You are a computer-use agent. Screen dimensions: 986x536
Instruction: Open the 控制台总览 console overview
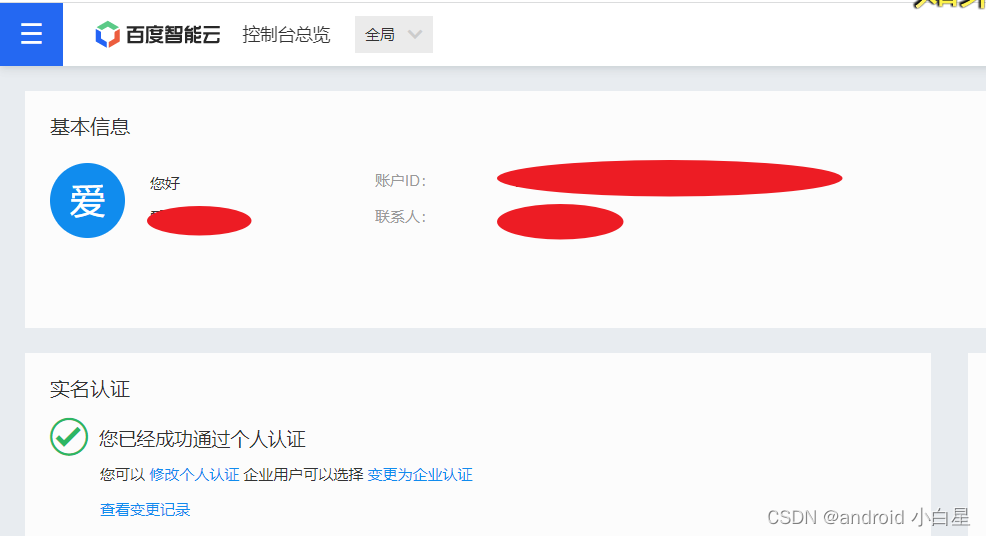(286, 35)
